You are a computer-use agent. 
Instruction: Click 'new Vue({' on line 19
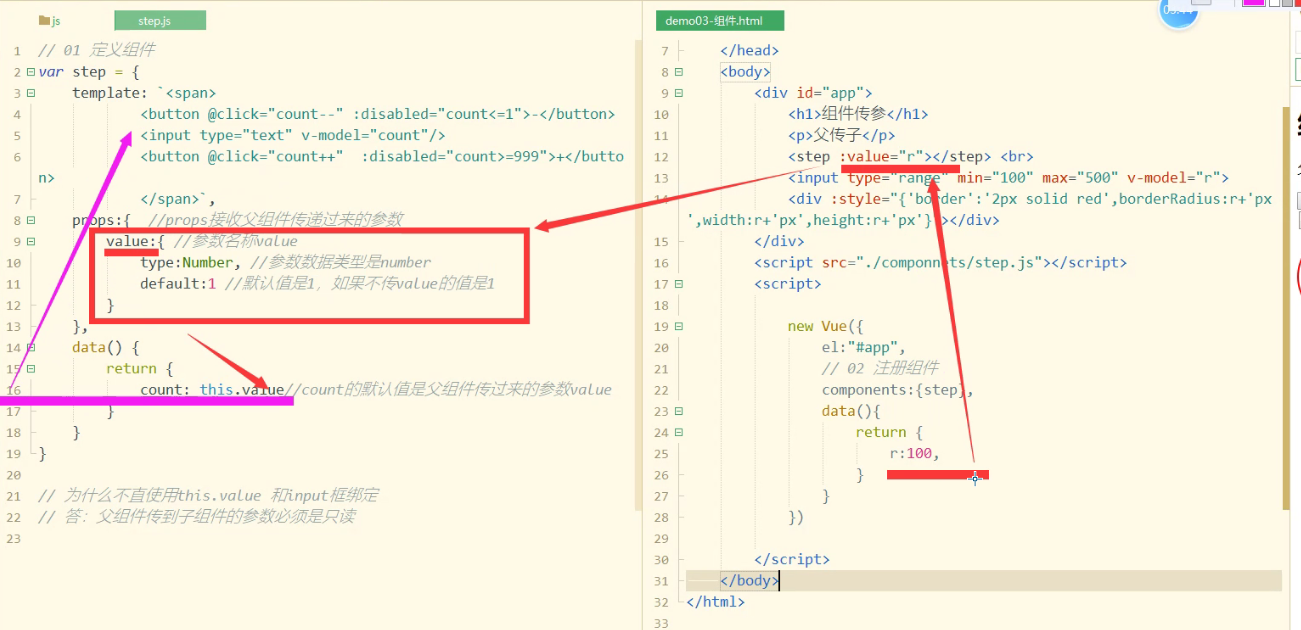[825, 326]
